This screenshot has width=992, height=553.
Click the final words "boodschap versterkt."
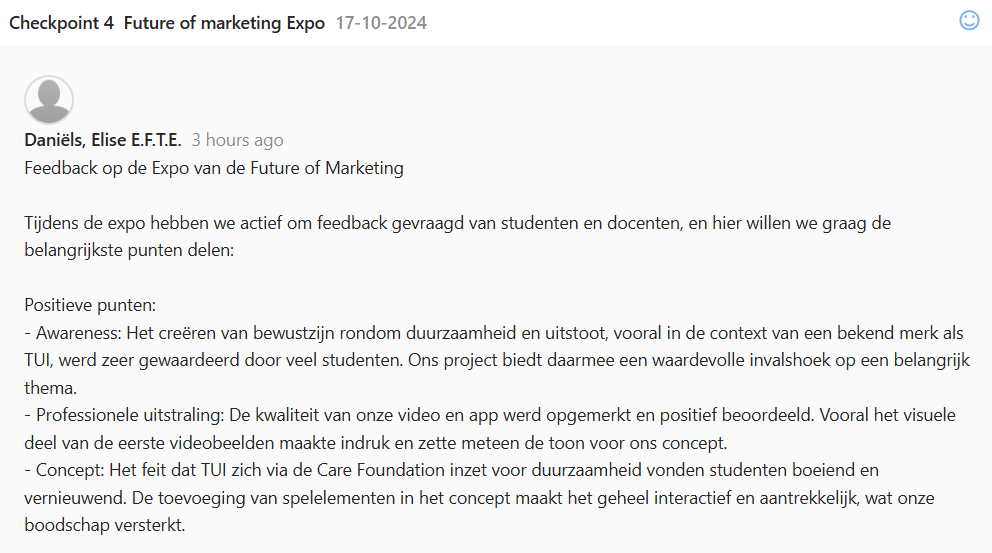105,524
